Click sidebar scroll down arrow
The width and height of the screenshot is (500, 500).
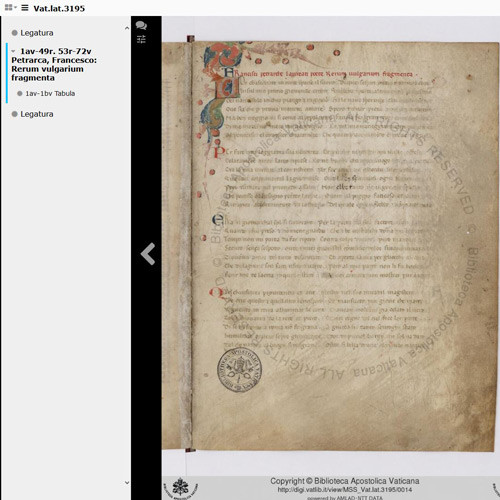(127, 482)
